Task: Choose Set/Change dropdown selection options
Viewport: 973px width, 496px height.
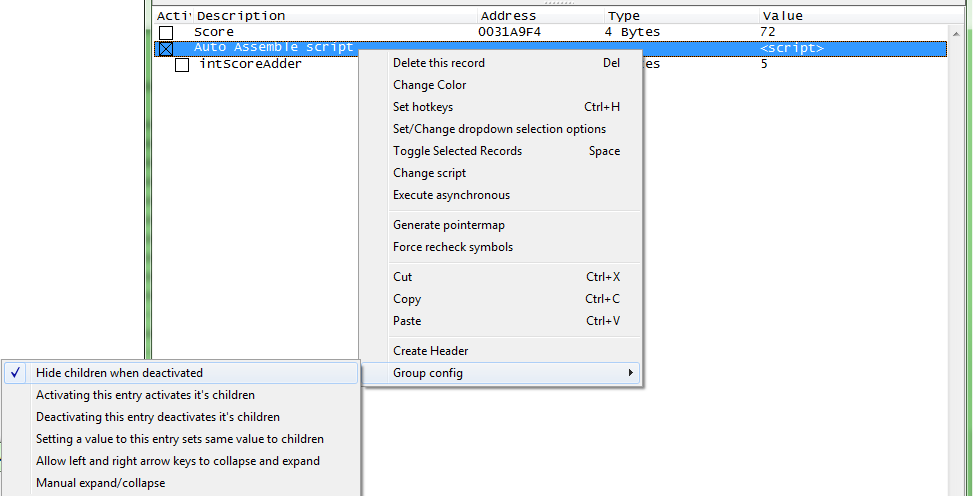Action: tap(499, 129)
